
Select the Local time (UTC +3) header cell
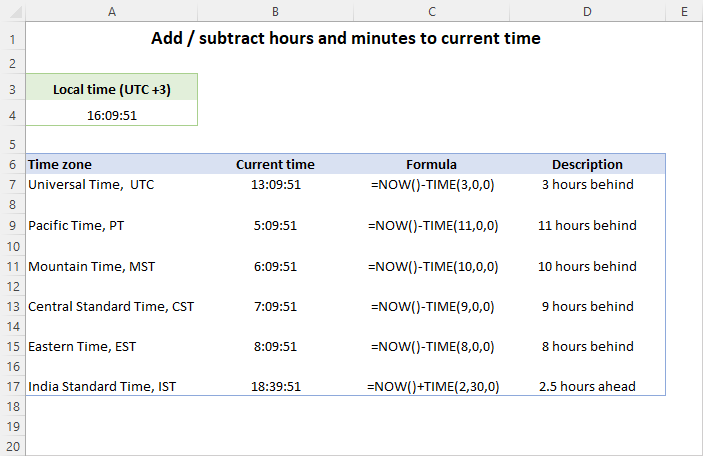coord(112,90)
